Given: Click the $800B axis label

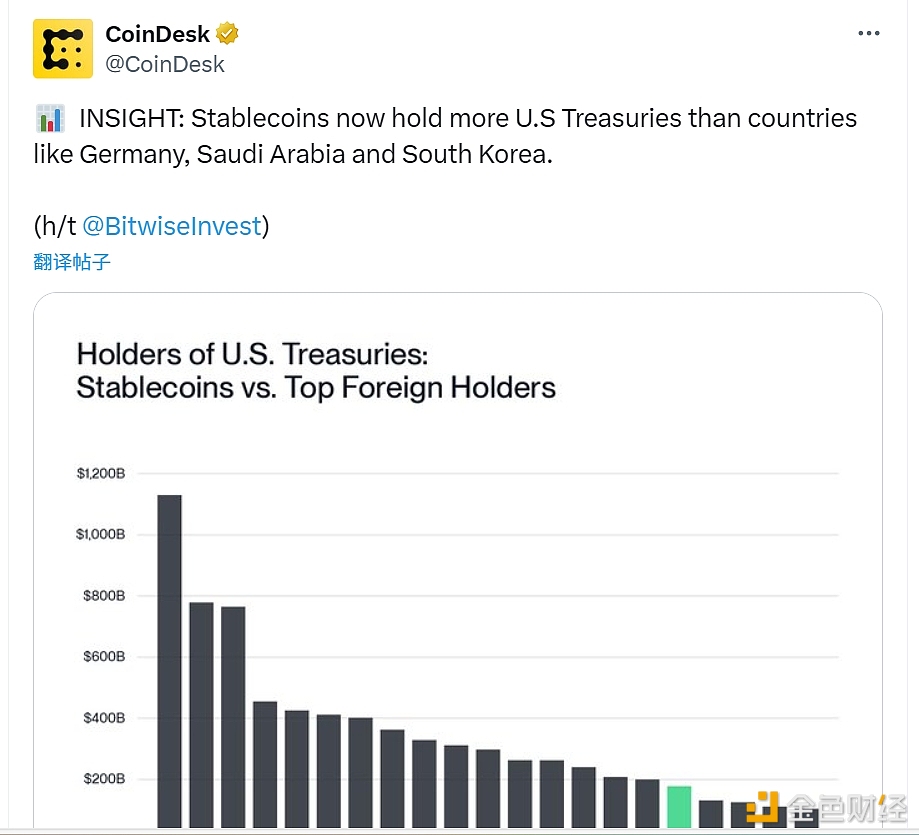Looking at the screenshot, I should coord(104,596).
